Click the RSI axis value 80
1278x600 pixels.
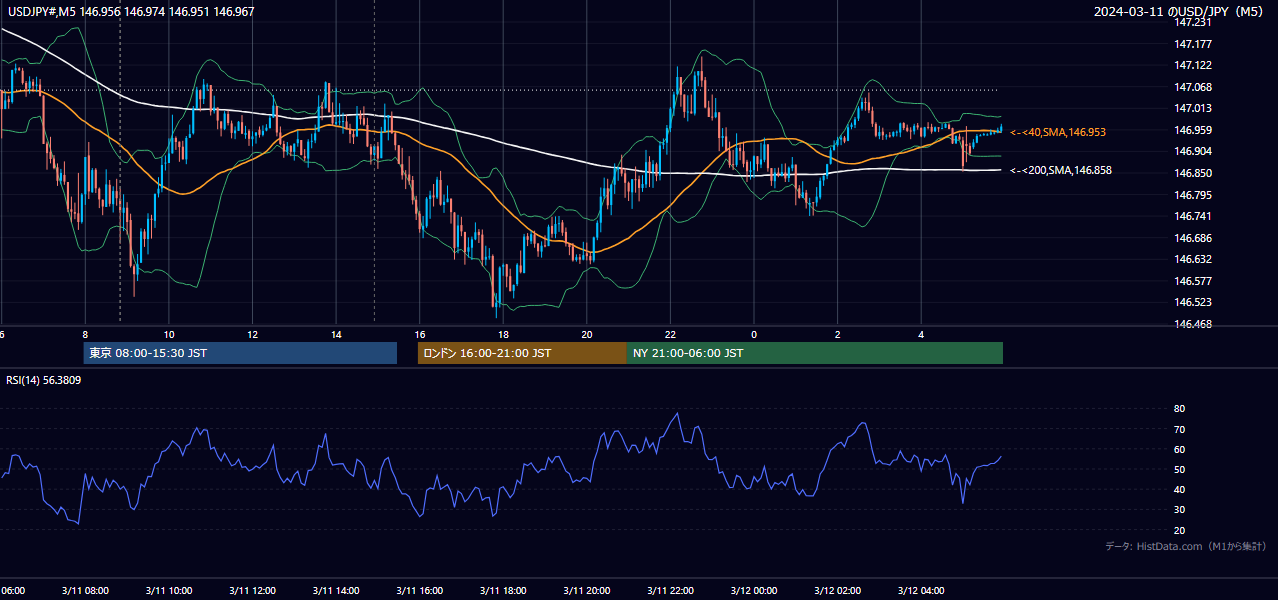click(x=1179, y=409)
